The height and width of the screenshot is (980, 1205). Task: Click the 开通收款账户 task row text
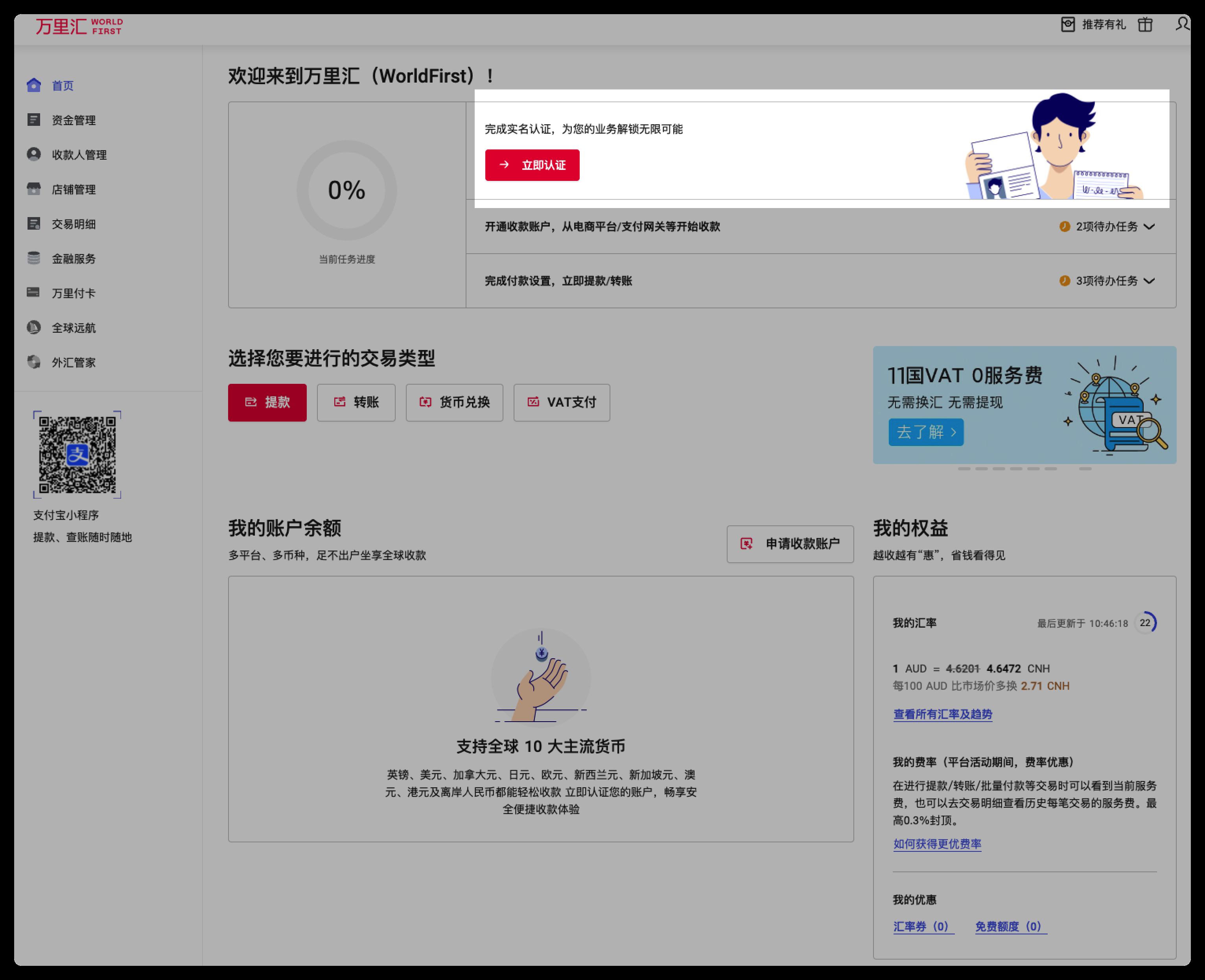(x=602, y=227)
